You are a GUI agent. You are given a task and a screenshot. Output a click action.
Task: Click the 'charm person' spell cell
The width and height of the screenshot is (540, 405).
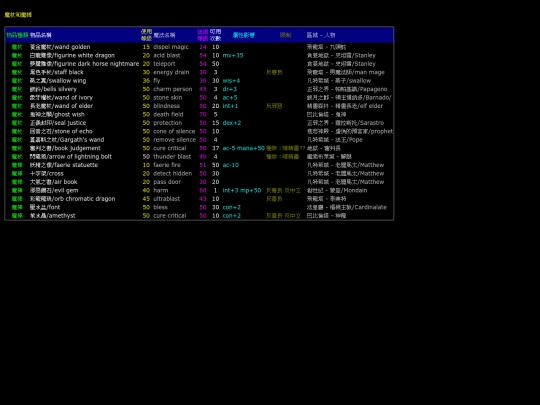[173, 89]
